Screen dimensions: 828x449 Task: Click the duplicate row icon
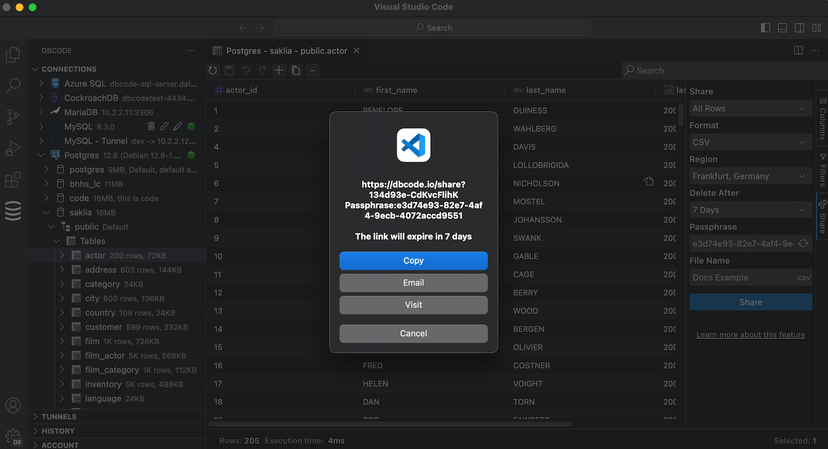[x=296, y=70]
